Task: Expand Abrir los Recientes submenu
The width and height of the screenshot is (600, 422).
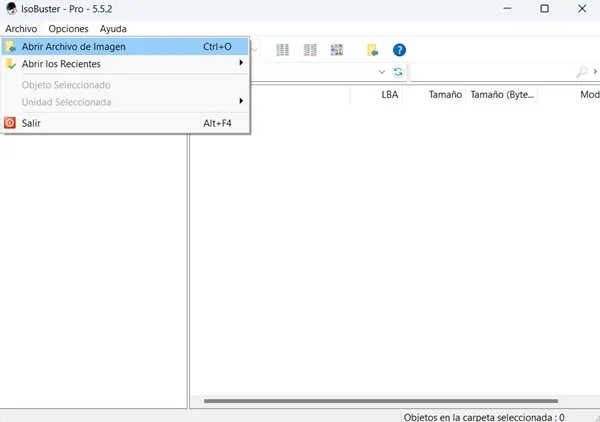Action: [x=125, y=64]
